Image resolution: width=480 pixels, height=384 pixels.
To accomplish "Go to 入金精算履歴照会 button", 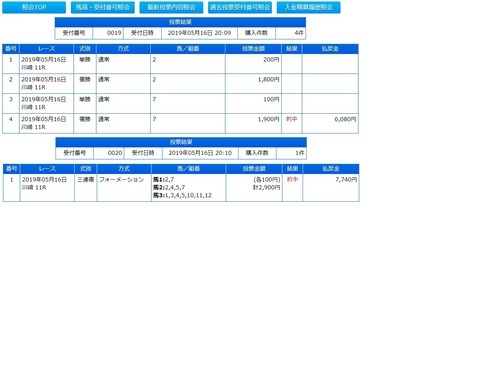I will point(309,7).
